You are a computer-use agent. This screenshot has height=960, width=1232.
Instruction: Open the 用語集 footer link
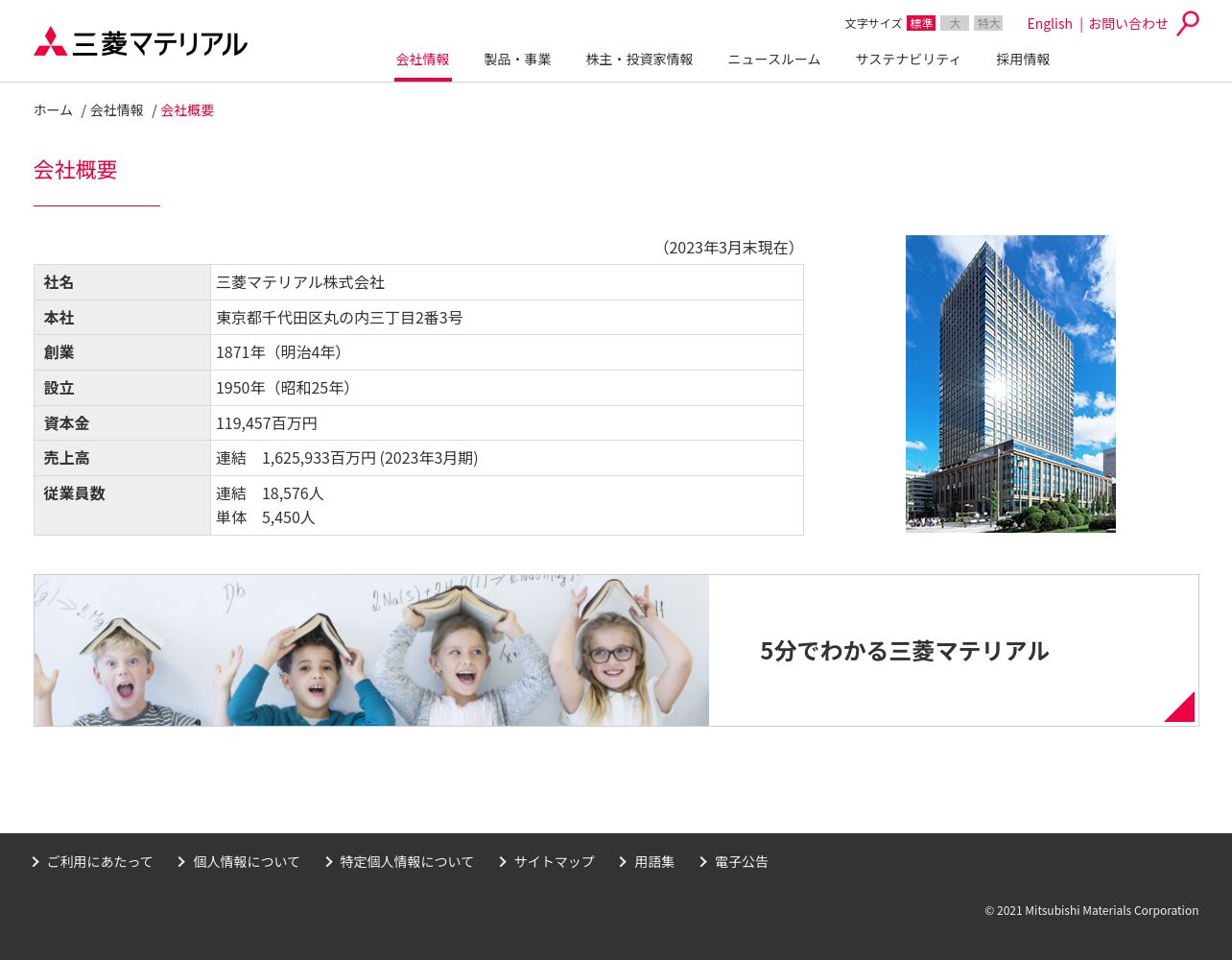click(654, 862)
